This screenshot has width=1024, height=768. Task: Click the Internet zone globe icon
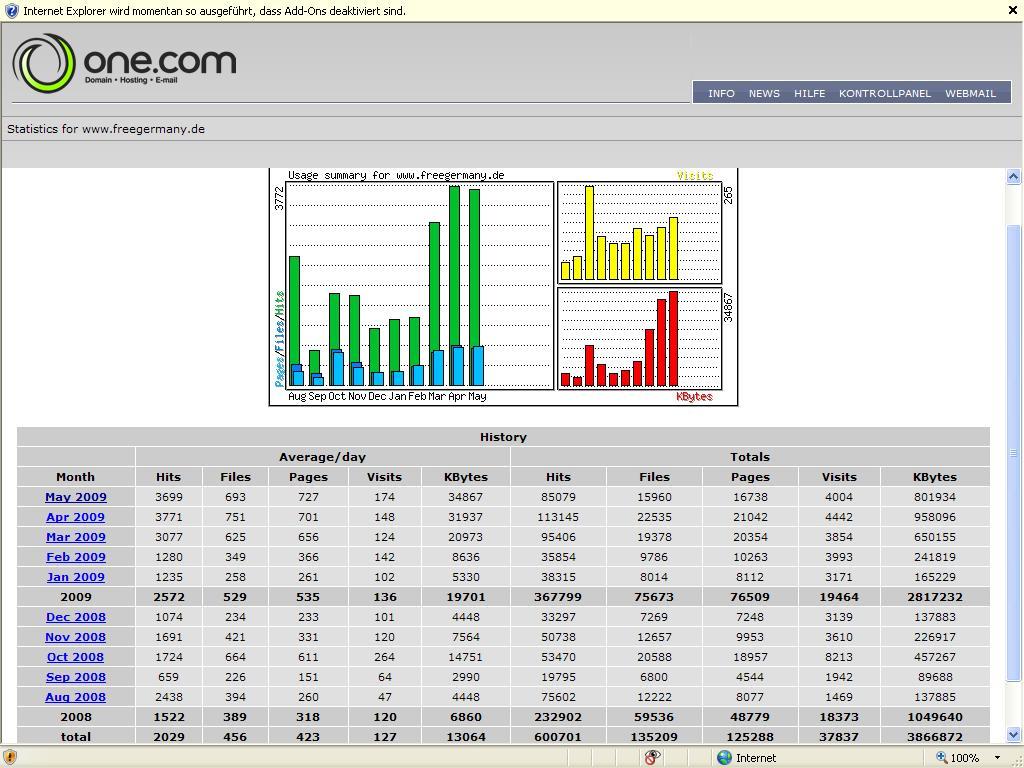click(x=724, y=758)
